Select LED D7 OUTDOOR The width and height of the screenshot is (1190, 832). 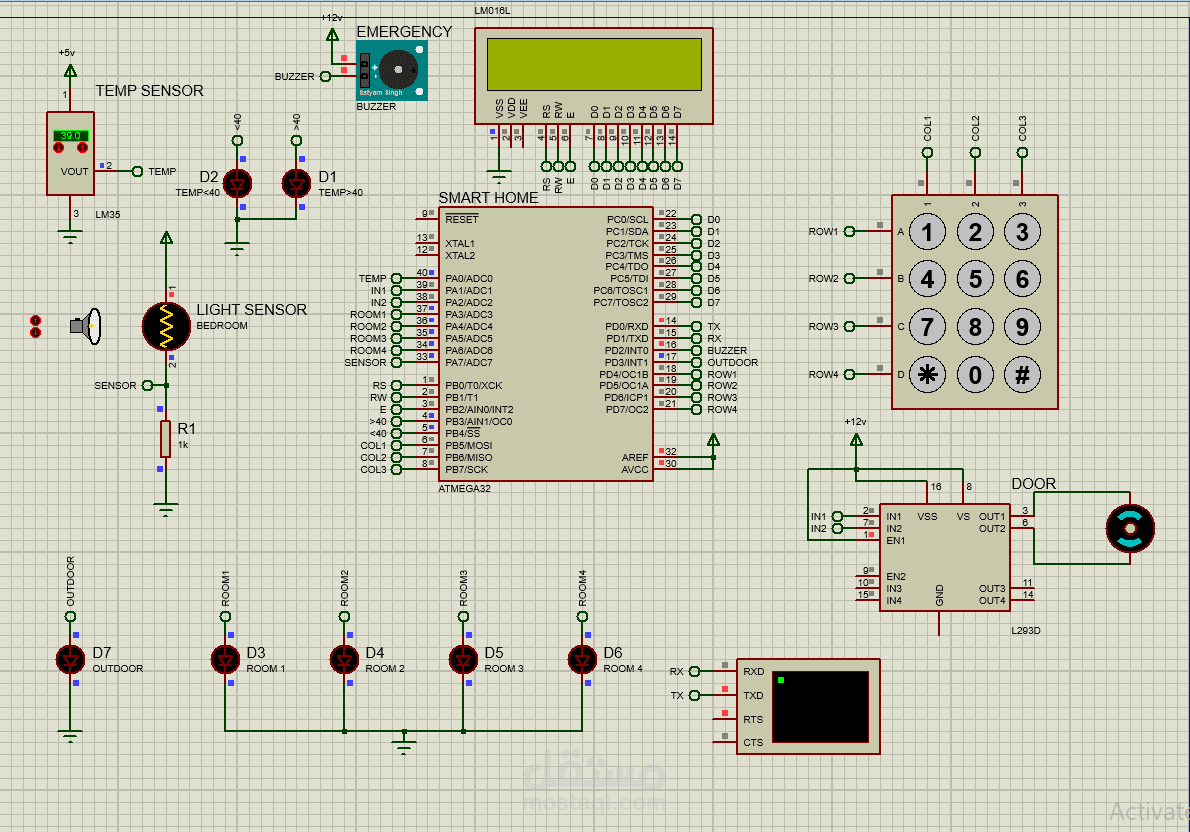[x=71, y=660]
